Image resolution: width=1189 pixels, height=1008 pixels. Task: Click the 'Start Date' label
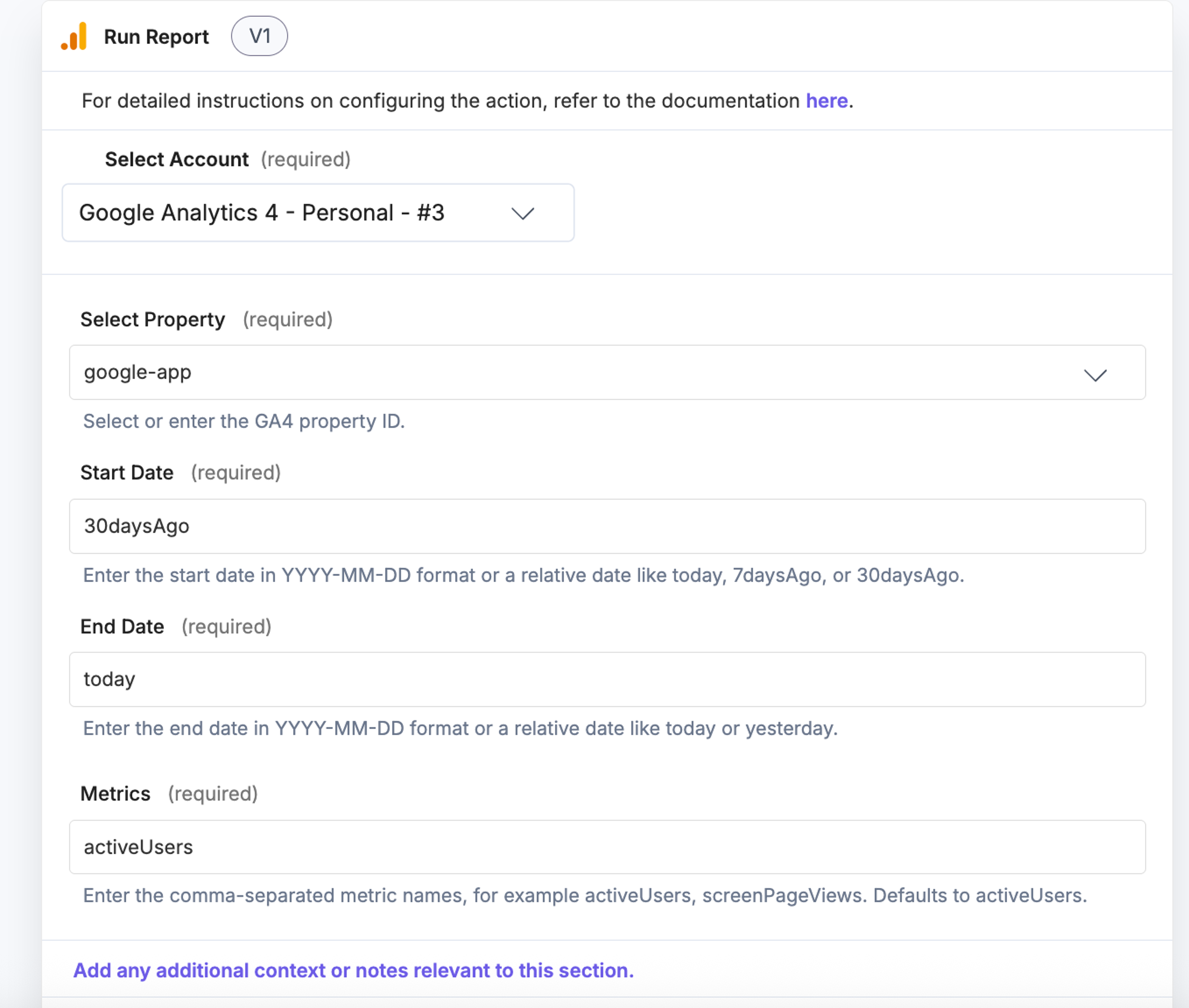[x=127, y=473]
